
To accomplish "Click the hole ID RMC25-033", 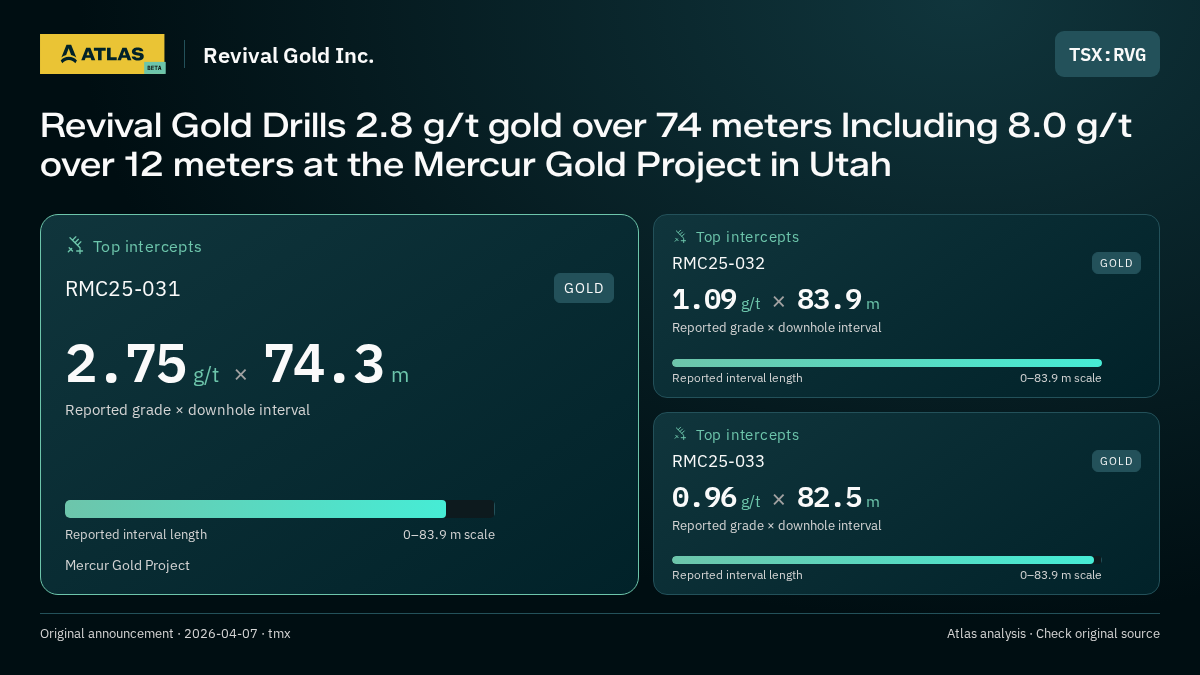I will coord(718,461).
